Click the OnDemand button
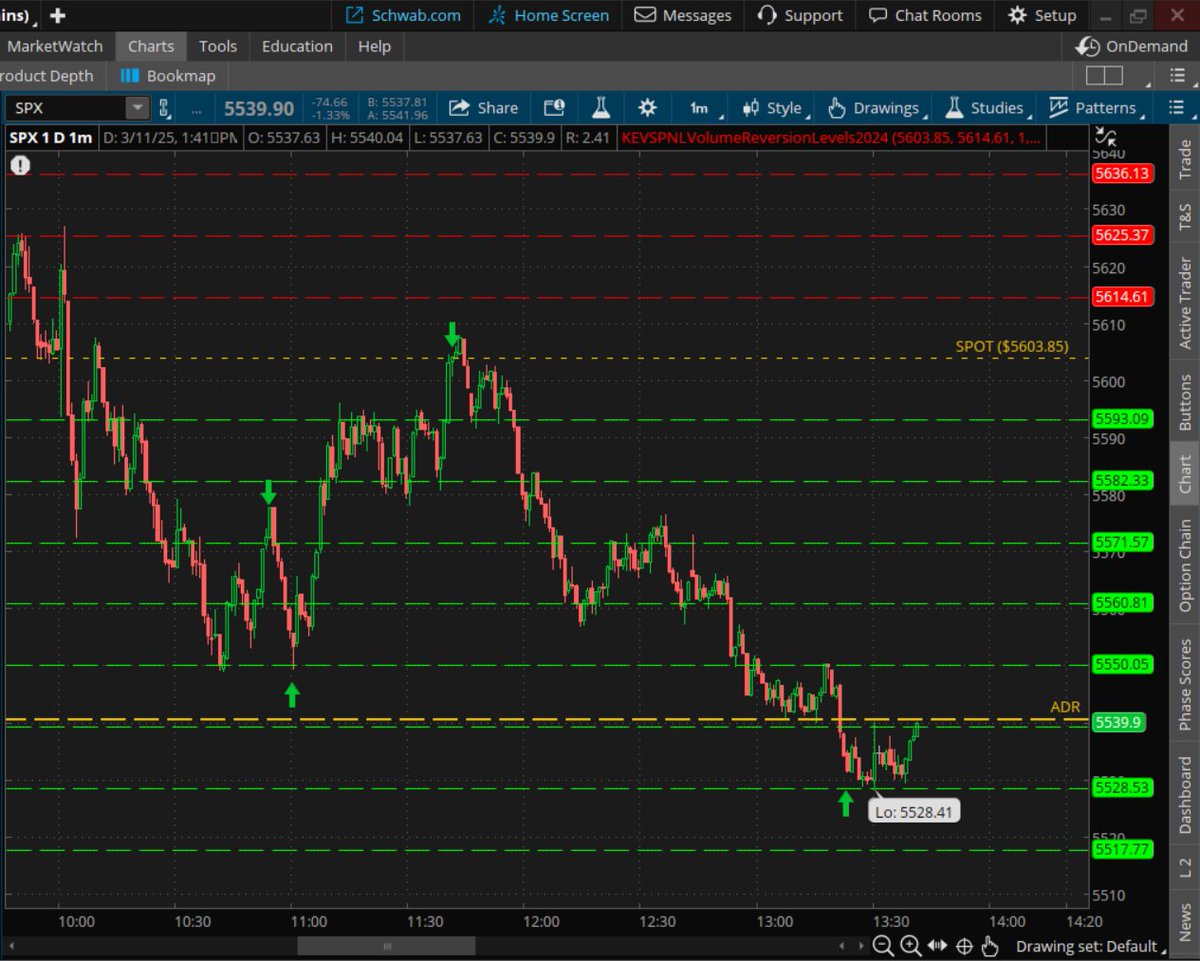The image size is (1200, 961). (1131, 46)
